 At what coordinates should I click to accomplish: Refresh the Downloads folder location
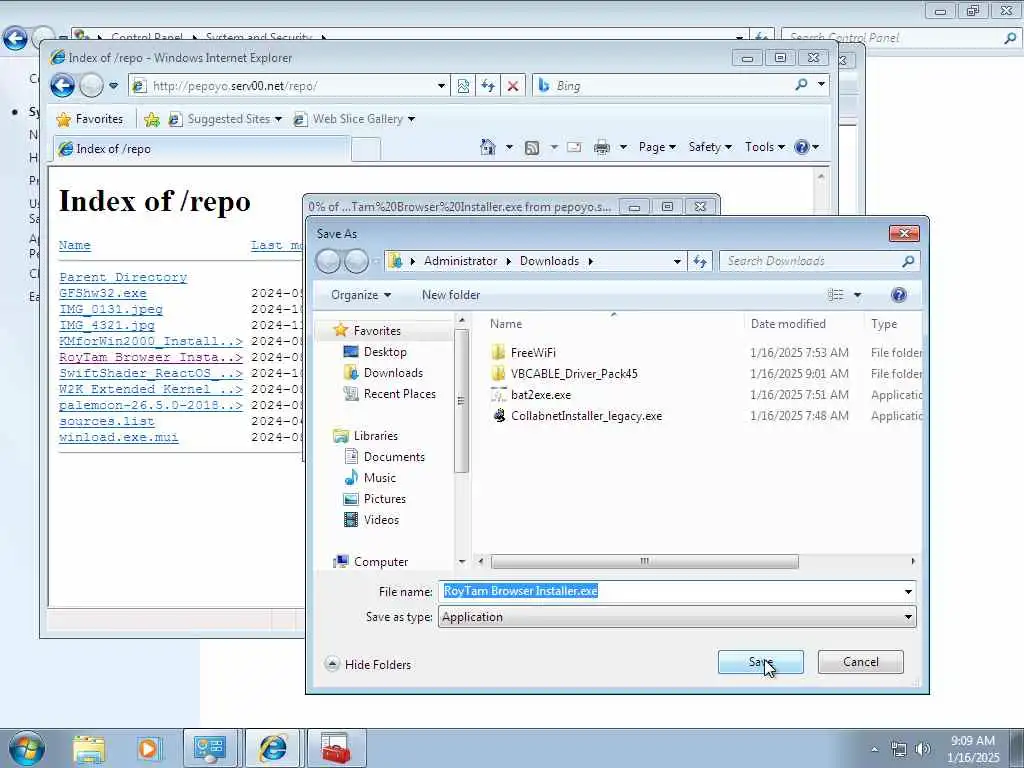pos(700,261)
